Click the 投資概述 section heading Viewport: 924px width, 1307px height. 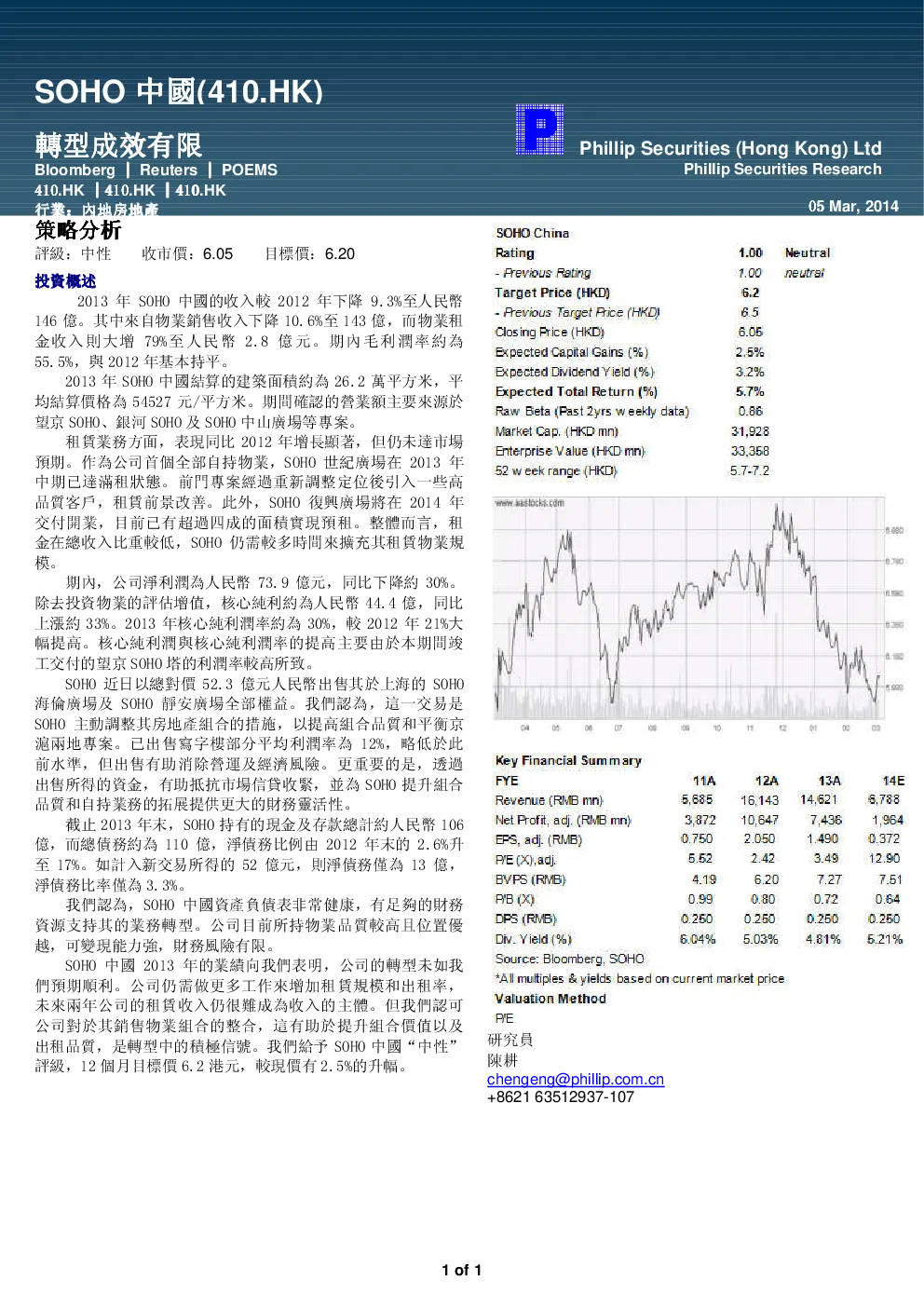(65, 281)
